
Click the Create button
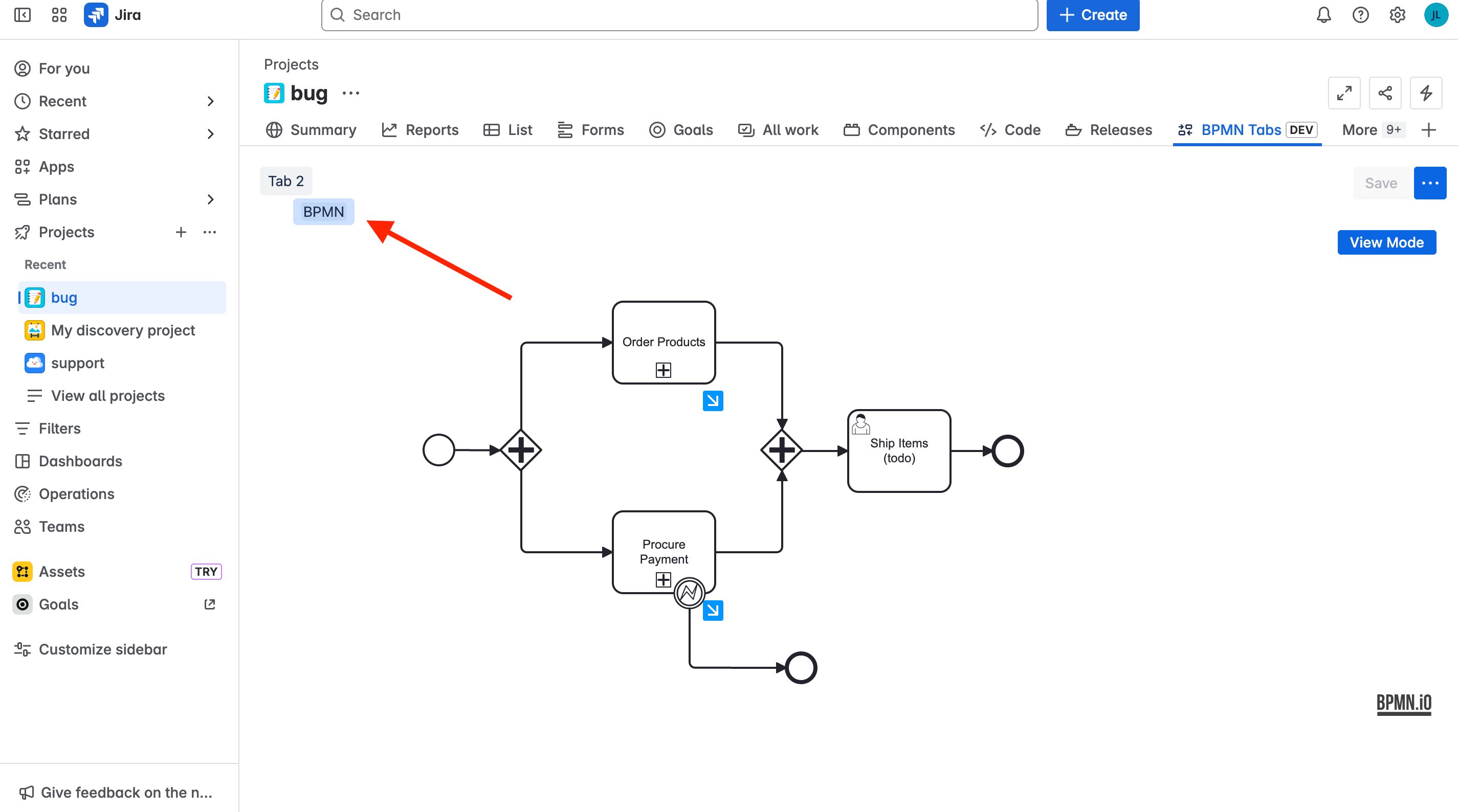coord(1093,15)
